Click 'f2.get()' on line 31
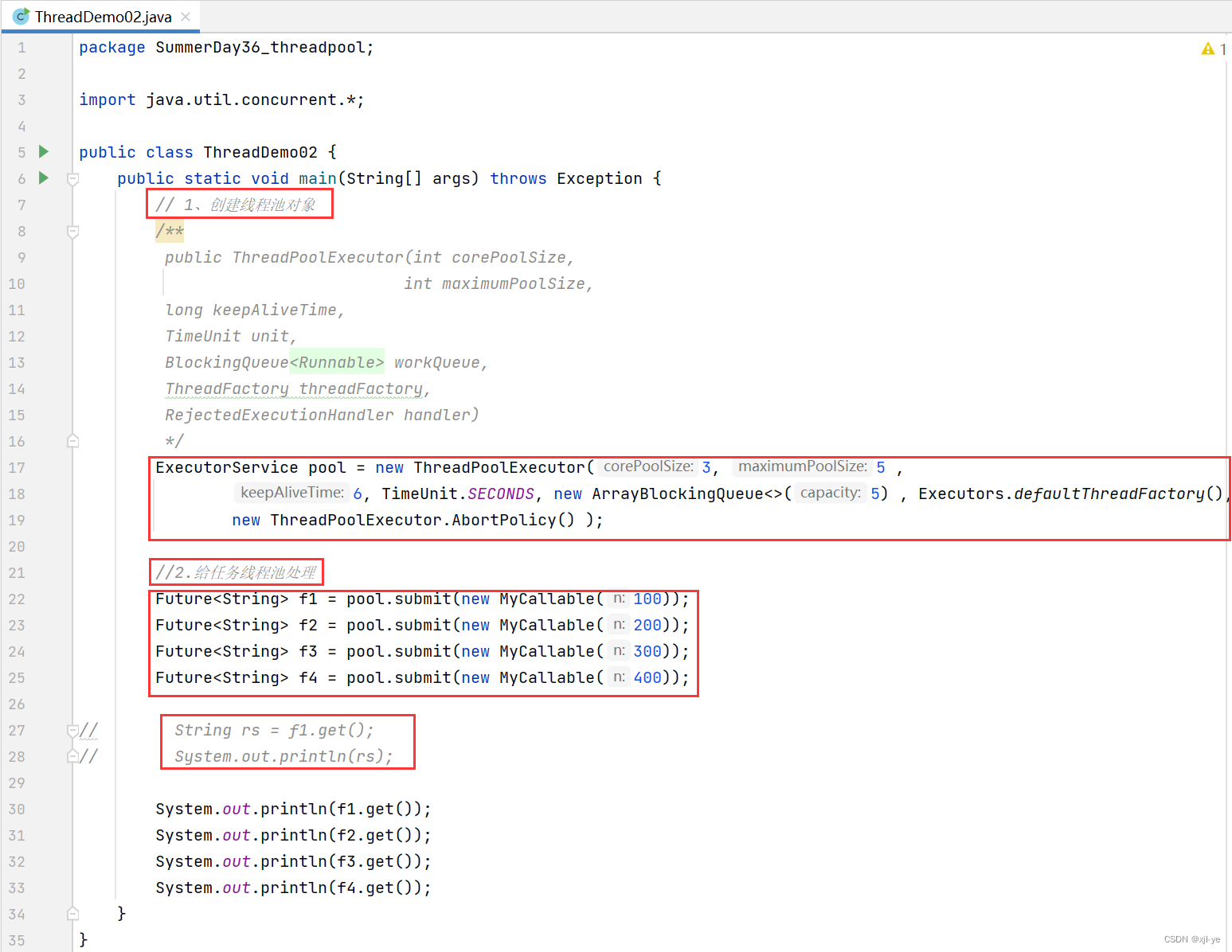The image size is (1232, 952). pos(375,836)
